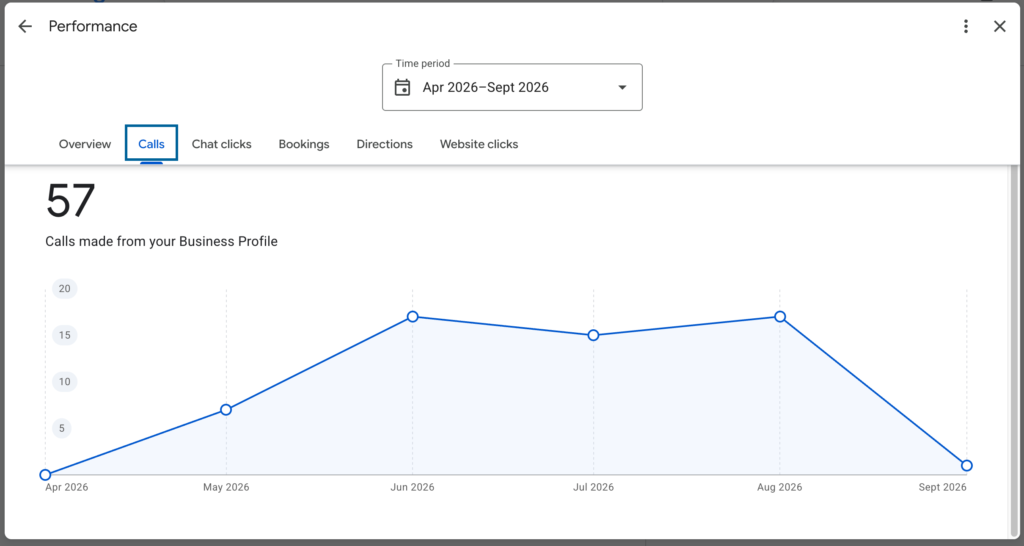
Task: Click the "May 2026" axis label
Action: [x=226, y=487]
